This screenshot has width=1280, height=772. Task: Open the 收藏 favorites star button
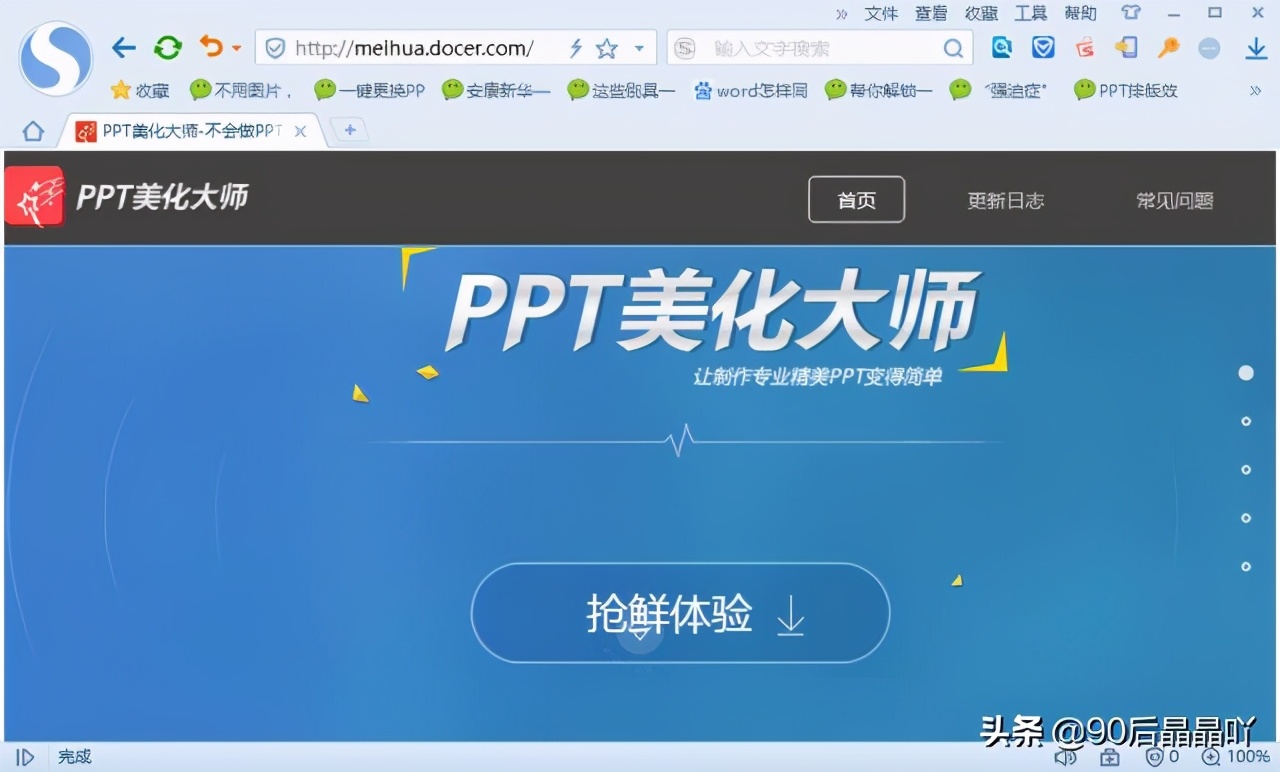tap(140, 90)
